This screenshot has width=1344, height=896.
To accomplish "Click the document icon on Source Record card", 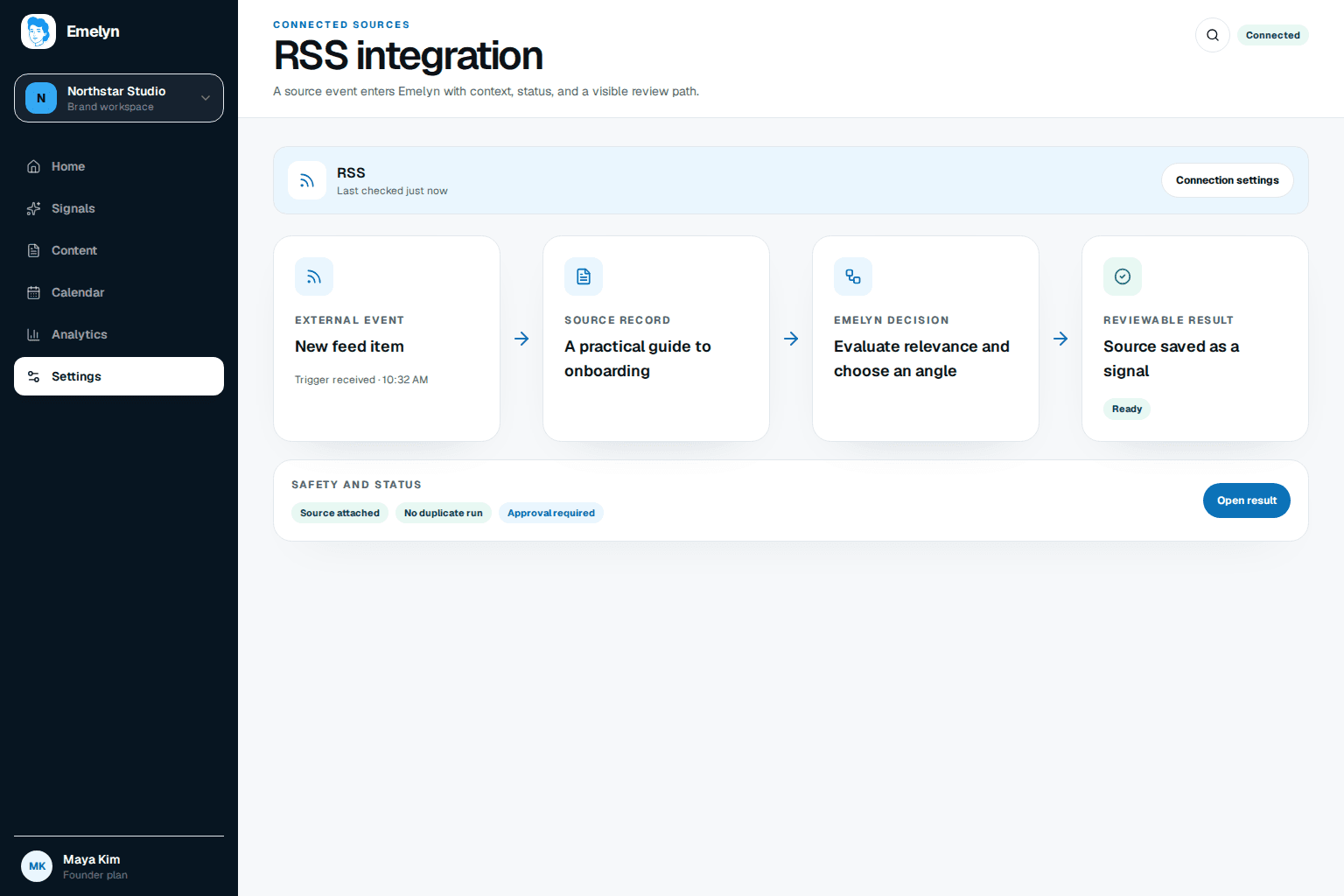I will pyautogui.click(x=584, y=276).
